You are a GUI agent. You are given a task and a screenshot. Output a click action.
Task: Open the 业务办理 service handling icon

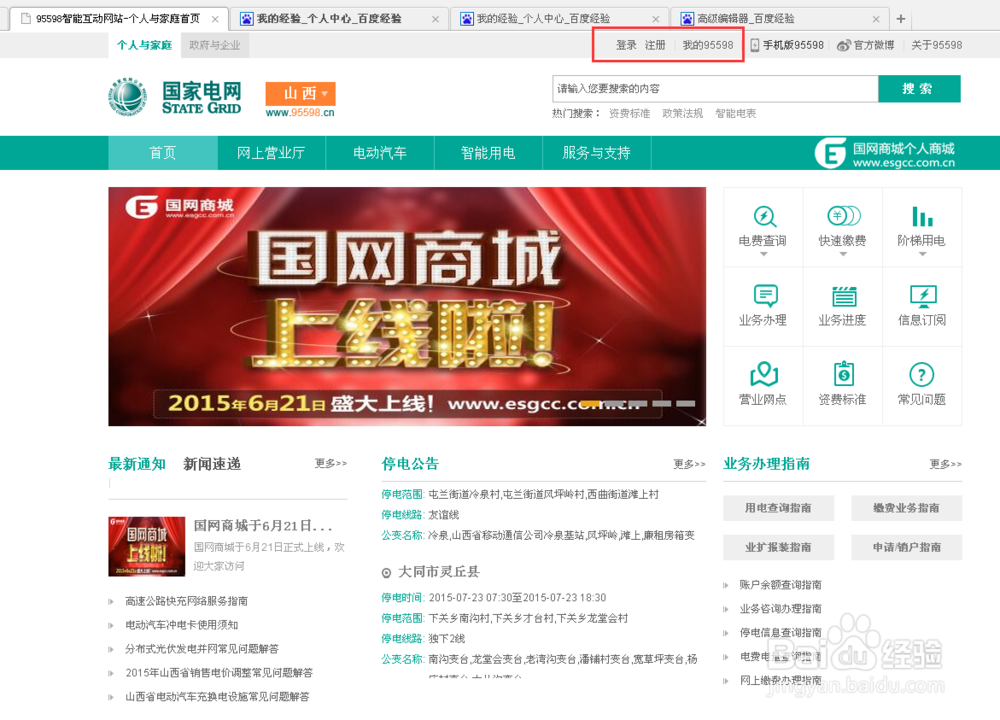765,297
